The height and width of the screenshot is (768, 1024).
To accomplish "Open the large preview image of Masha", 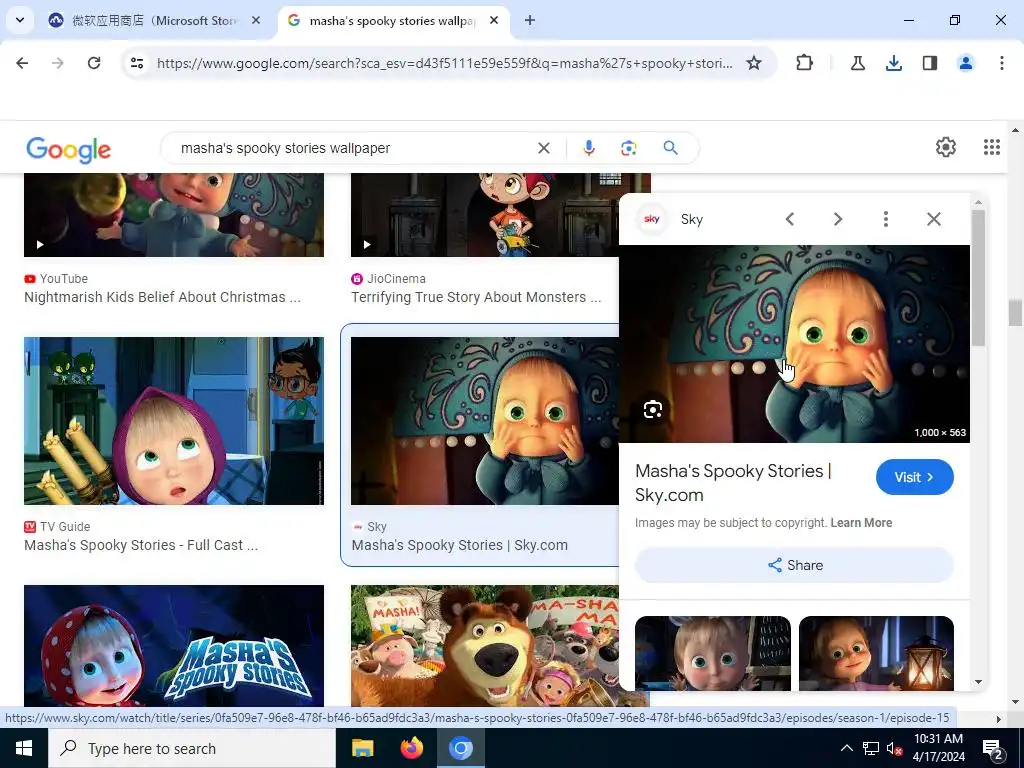I will click(x=794, y=344).
